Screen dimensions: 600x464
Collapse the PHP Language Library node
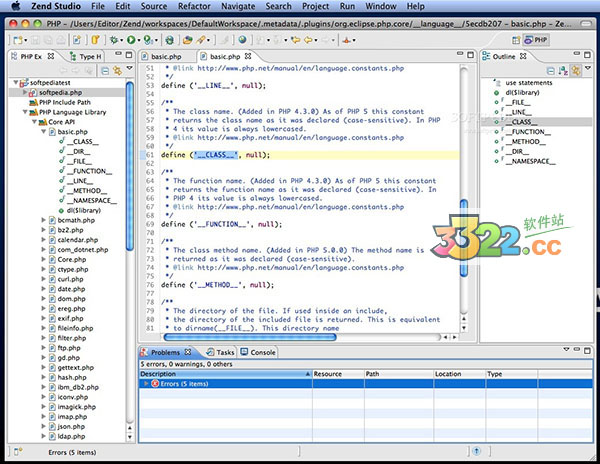[25, 112]
